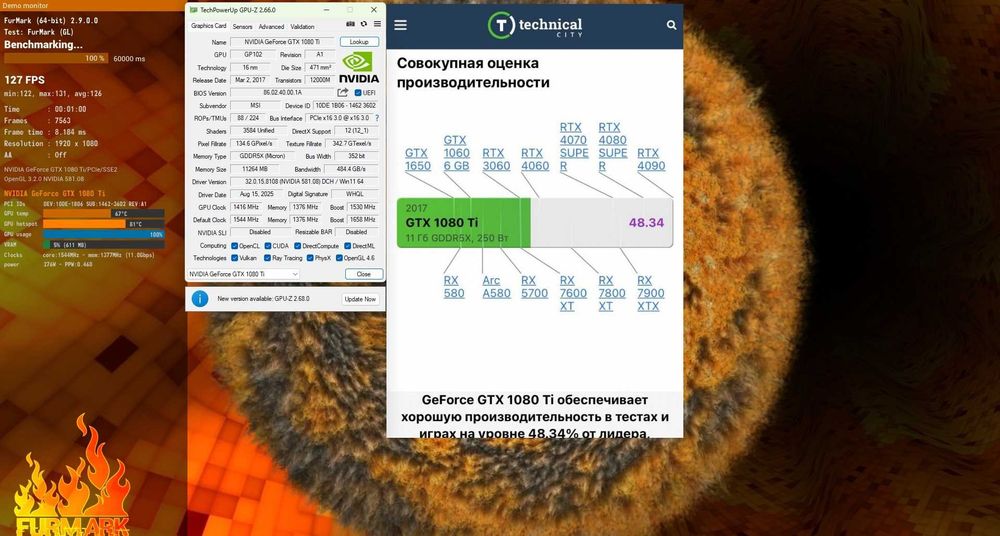This screenshot has height=536, width=1000.
Task: Click the 127 FPS readout in FurMark
Action: [25, 80]
